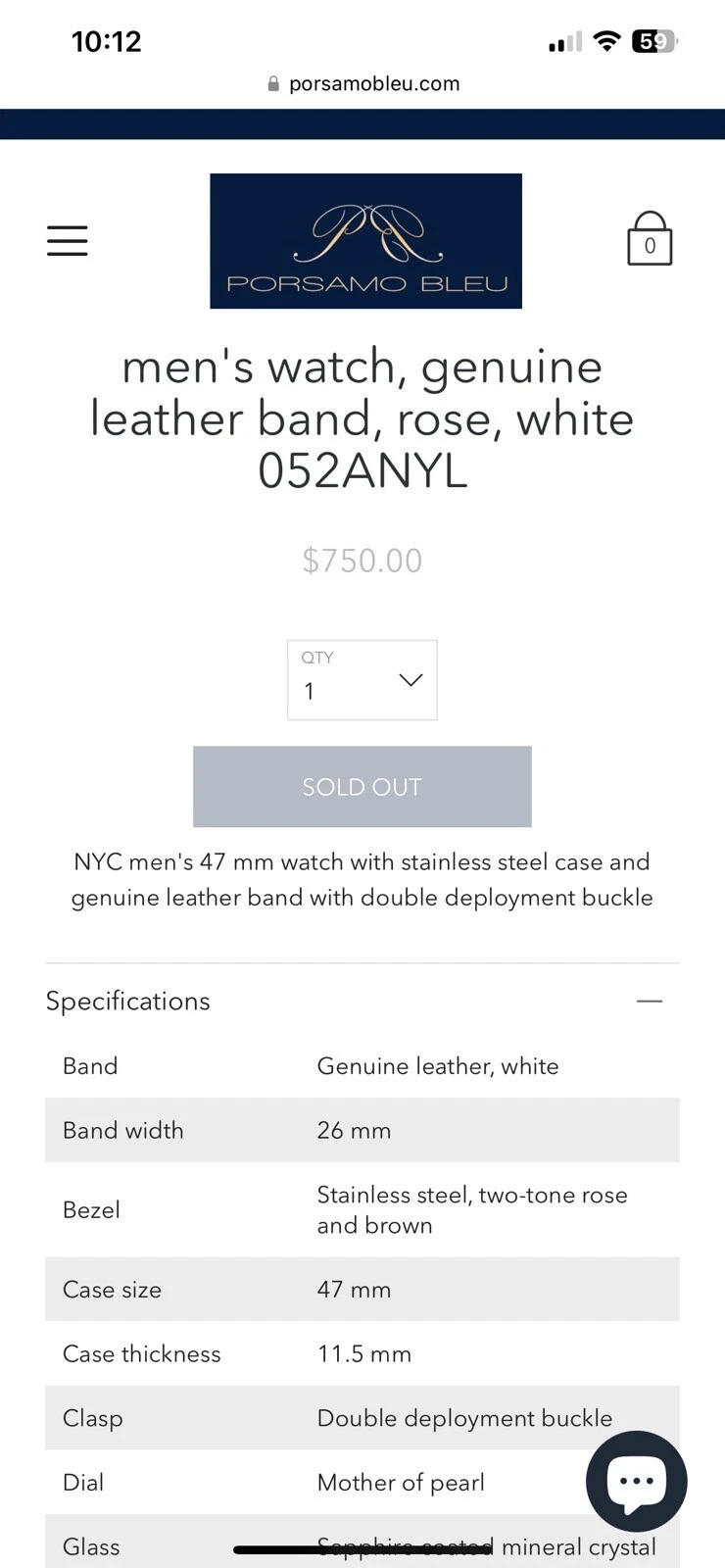725x1568 pixels.
Task: Click the Specifications minus icon
Action: 650,1001
